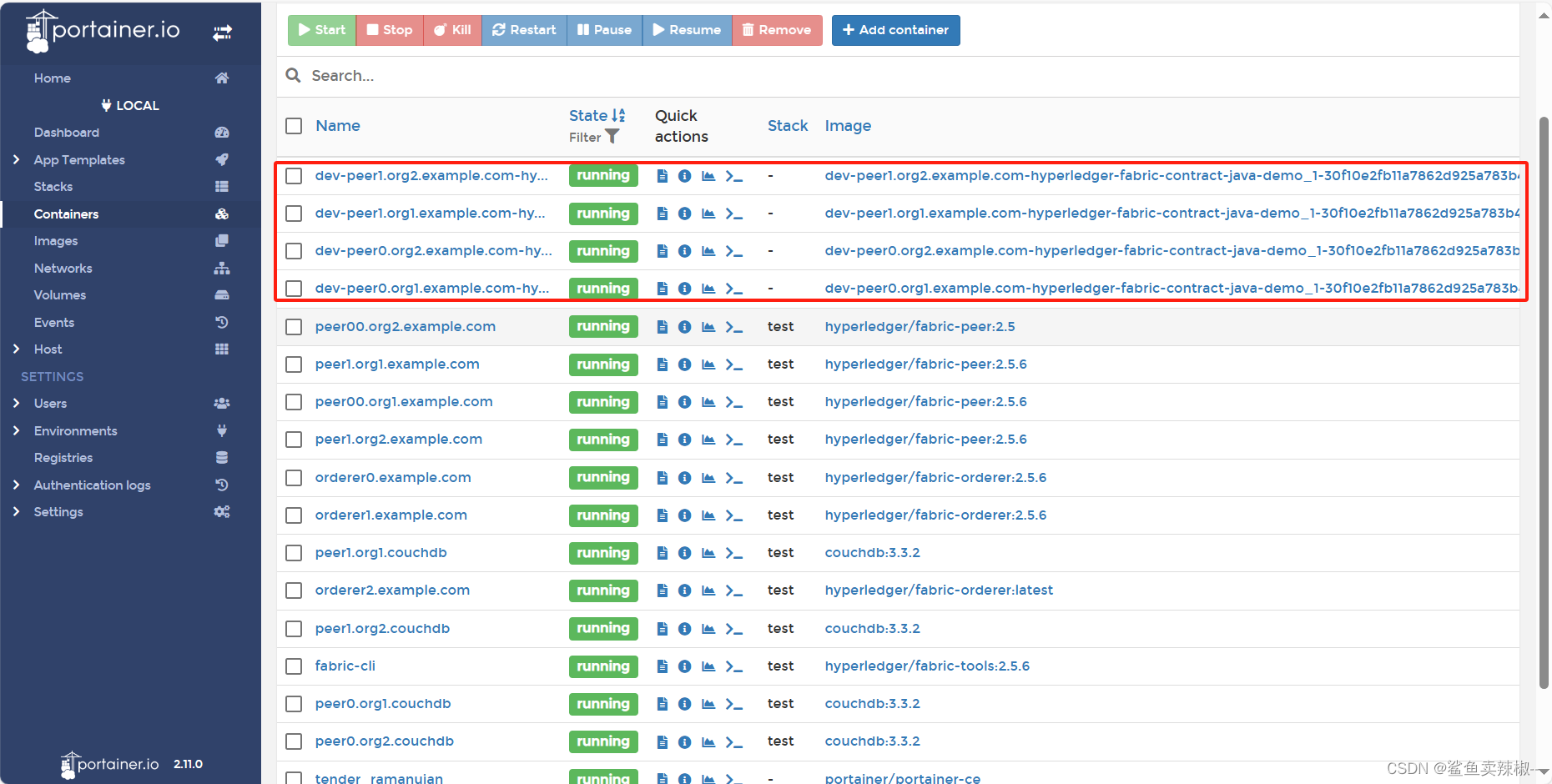The height and width of the screenshot is (784, 1552).
Task: Check the peer0.org2.couchdb checkbox
Action: click(294, 741)
